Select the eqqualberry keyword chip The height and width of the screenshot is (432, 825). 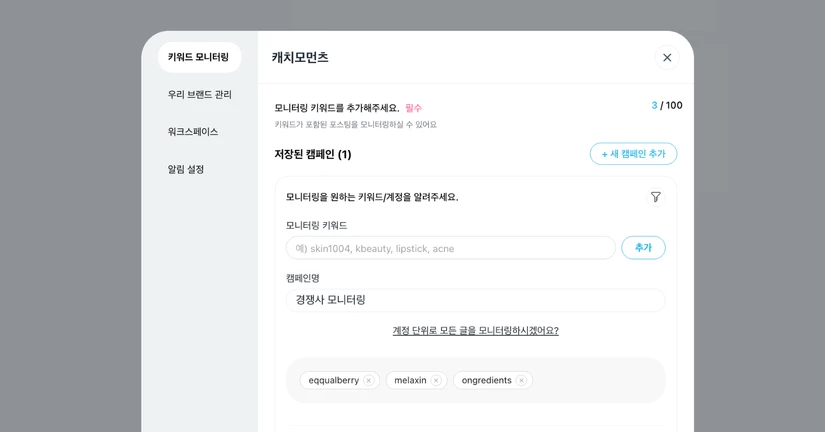[x=333, y=381]
